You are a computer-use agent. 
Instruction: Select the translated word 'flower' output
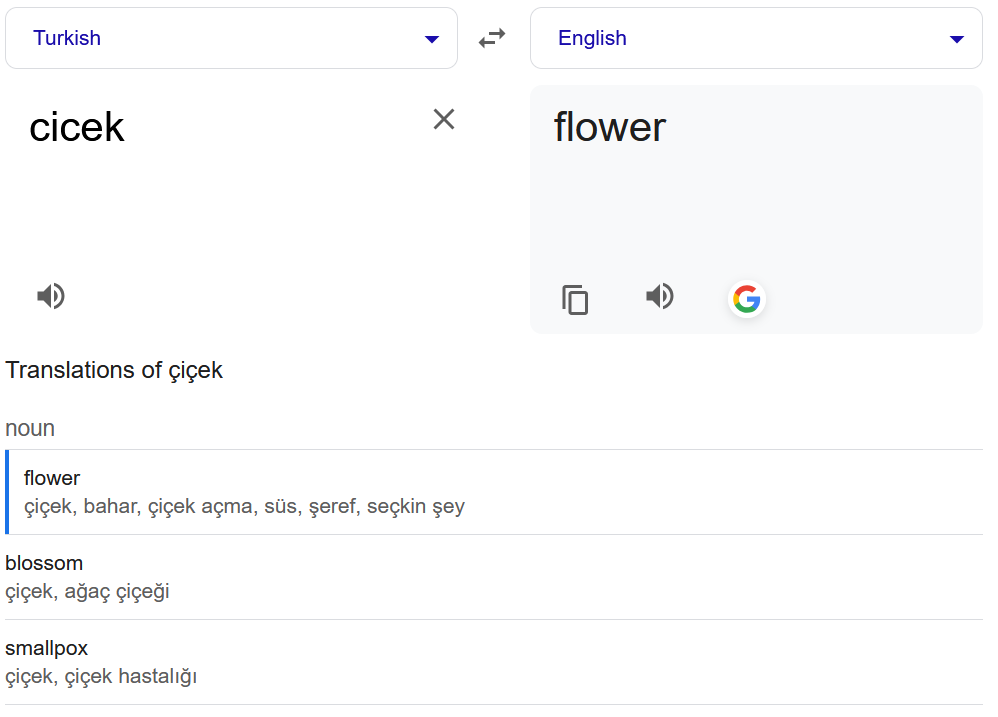610,128
